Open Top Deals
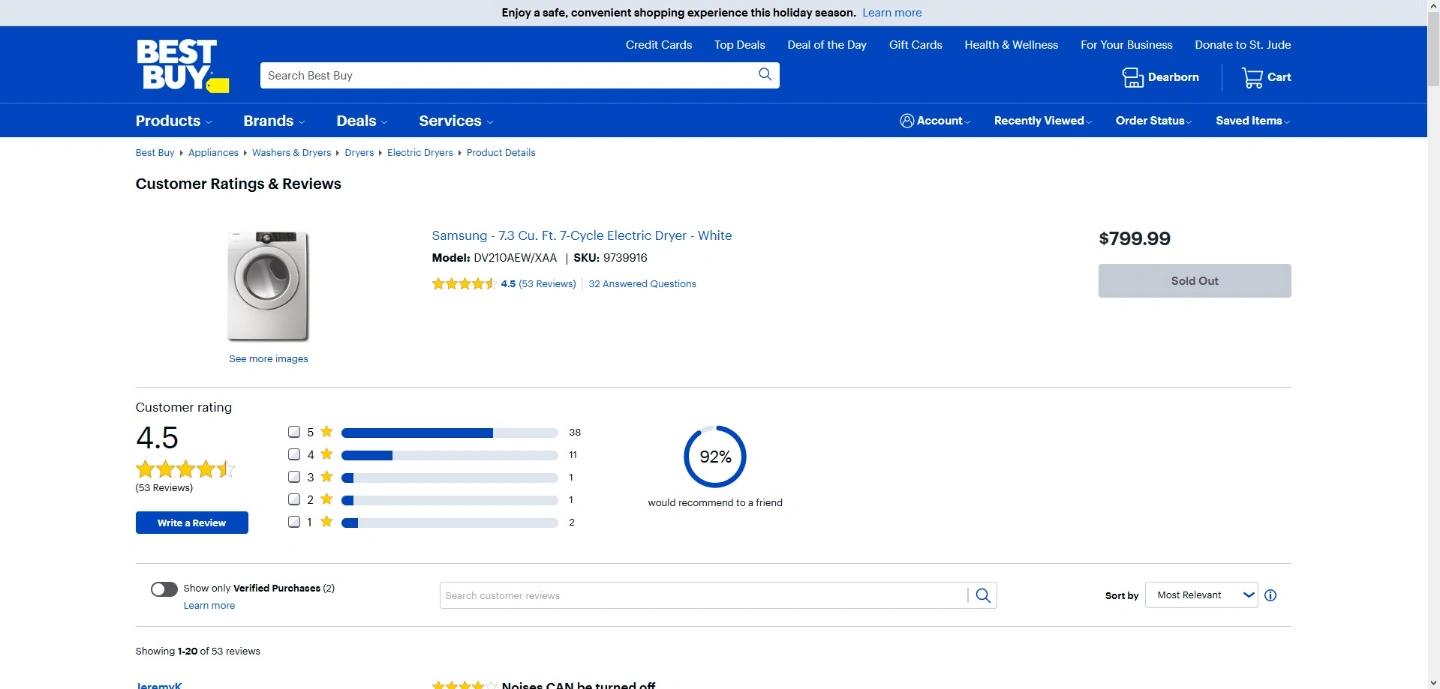This screenshot has height=689, width=1440. click(x=740, y=45)
